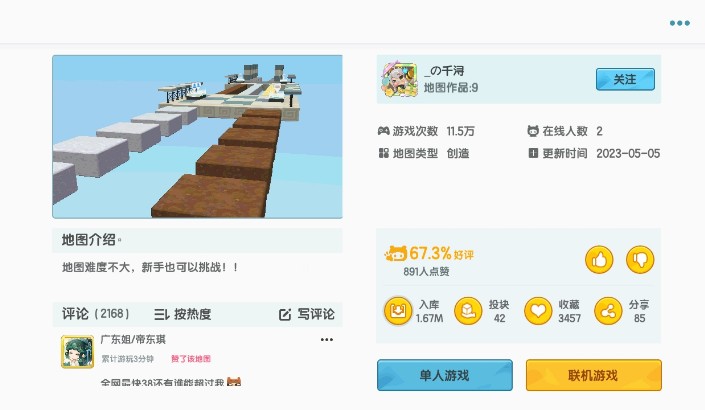The image size is (705, 410).
Task: Click the author name _の千浔
Action: 444,71
